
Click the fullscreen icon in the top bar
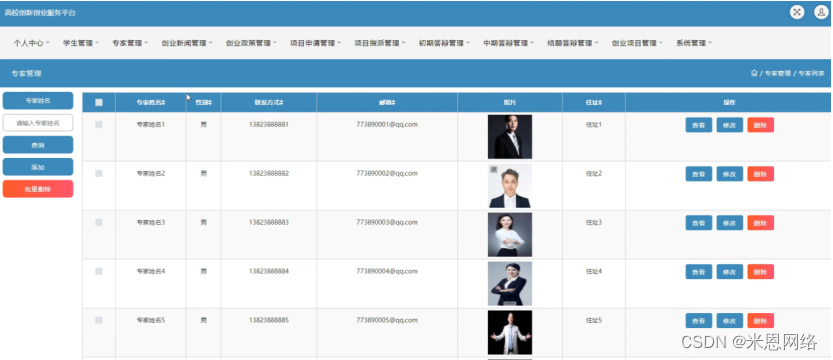pos(797,12)
